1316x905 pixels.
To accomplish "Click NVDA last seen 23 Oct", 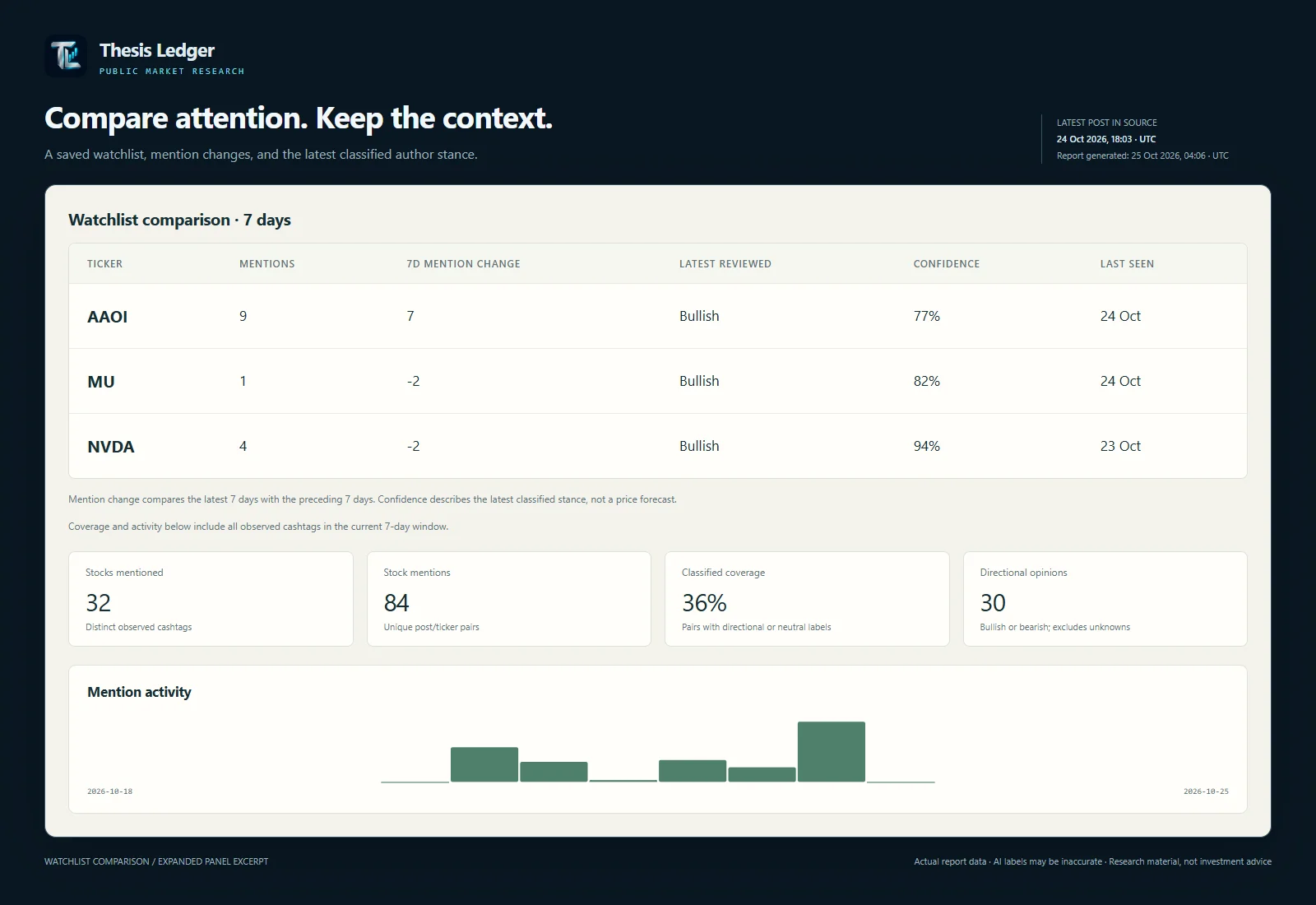I will click(1120, 446).
